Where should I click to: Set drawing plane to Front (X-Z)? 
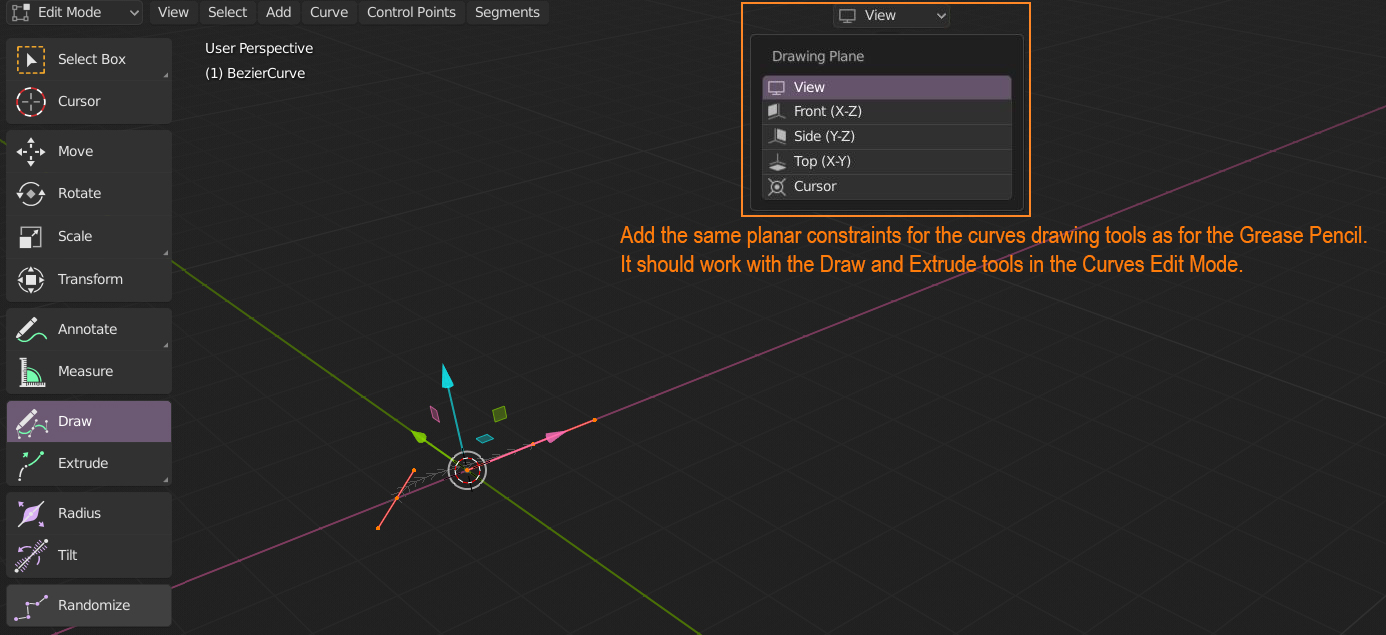(887, 111)
